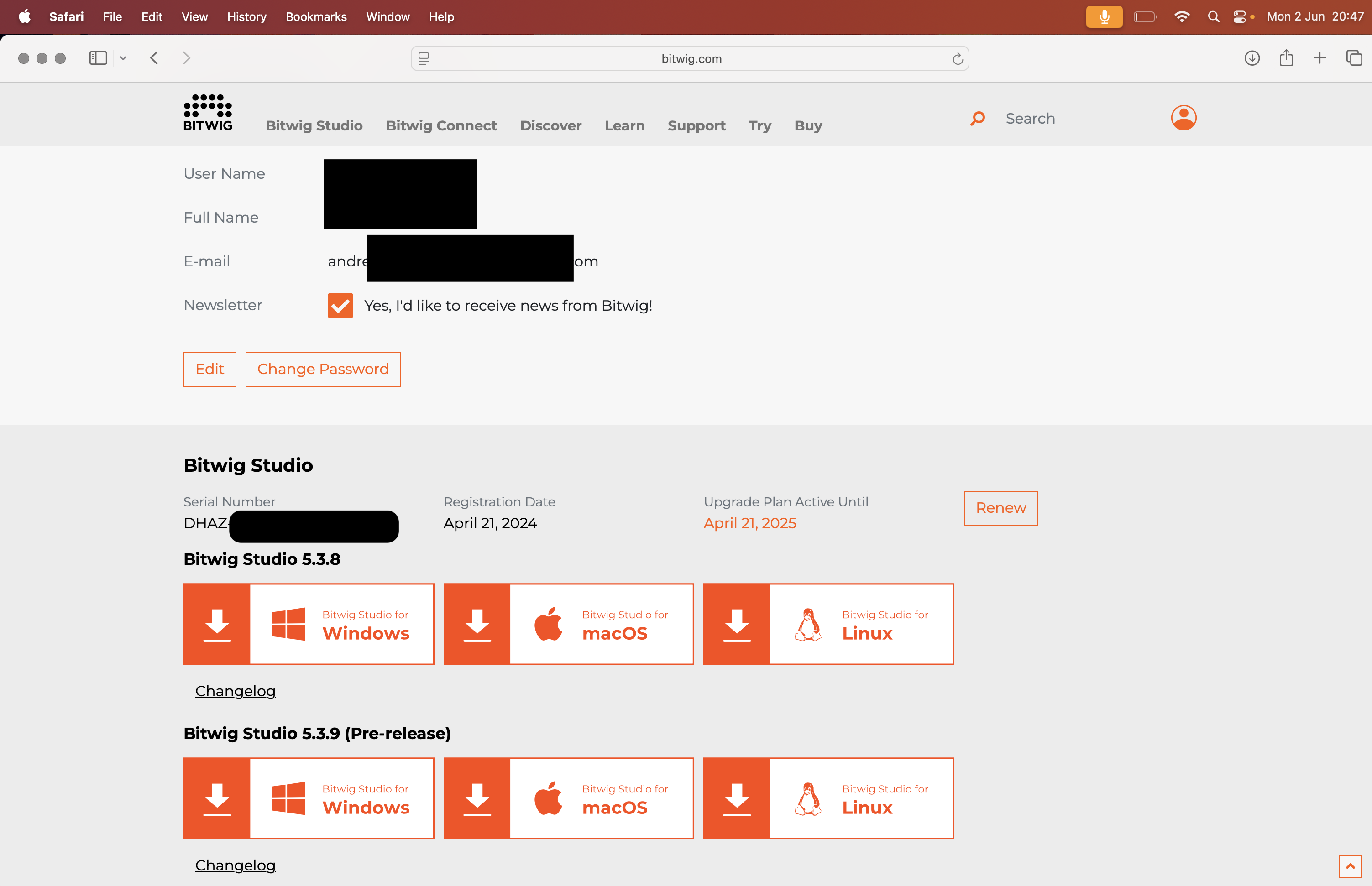Open the Learn nav item
The height and width of the screenshot is (886, 1372).
[624, 125]
